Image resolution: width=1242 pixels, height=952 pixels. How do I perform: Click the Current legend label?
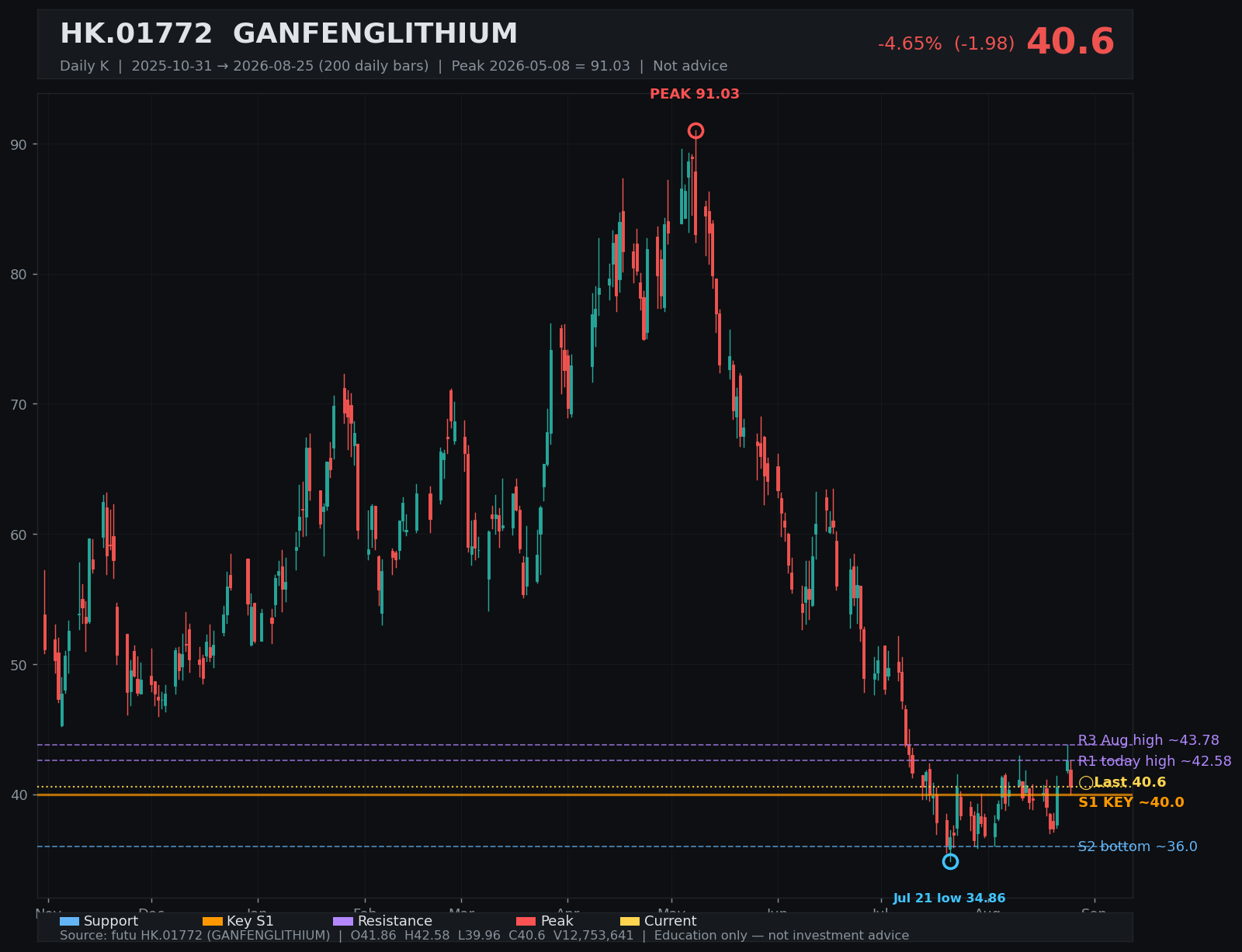670,921
